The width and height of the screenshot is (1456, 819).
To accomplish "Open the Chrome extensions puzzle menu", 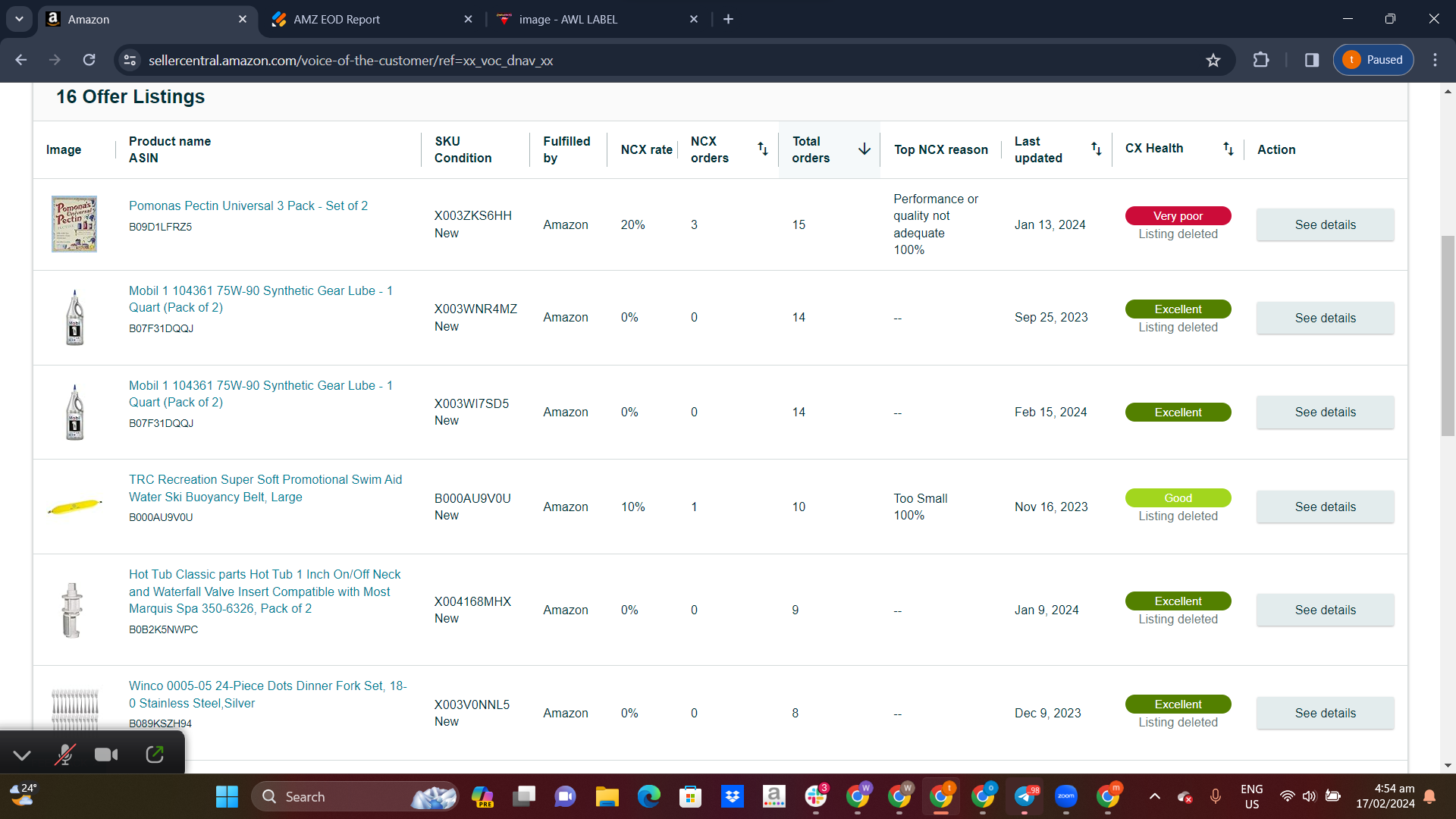I will point(1261,60).
